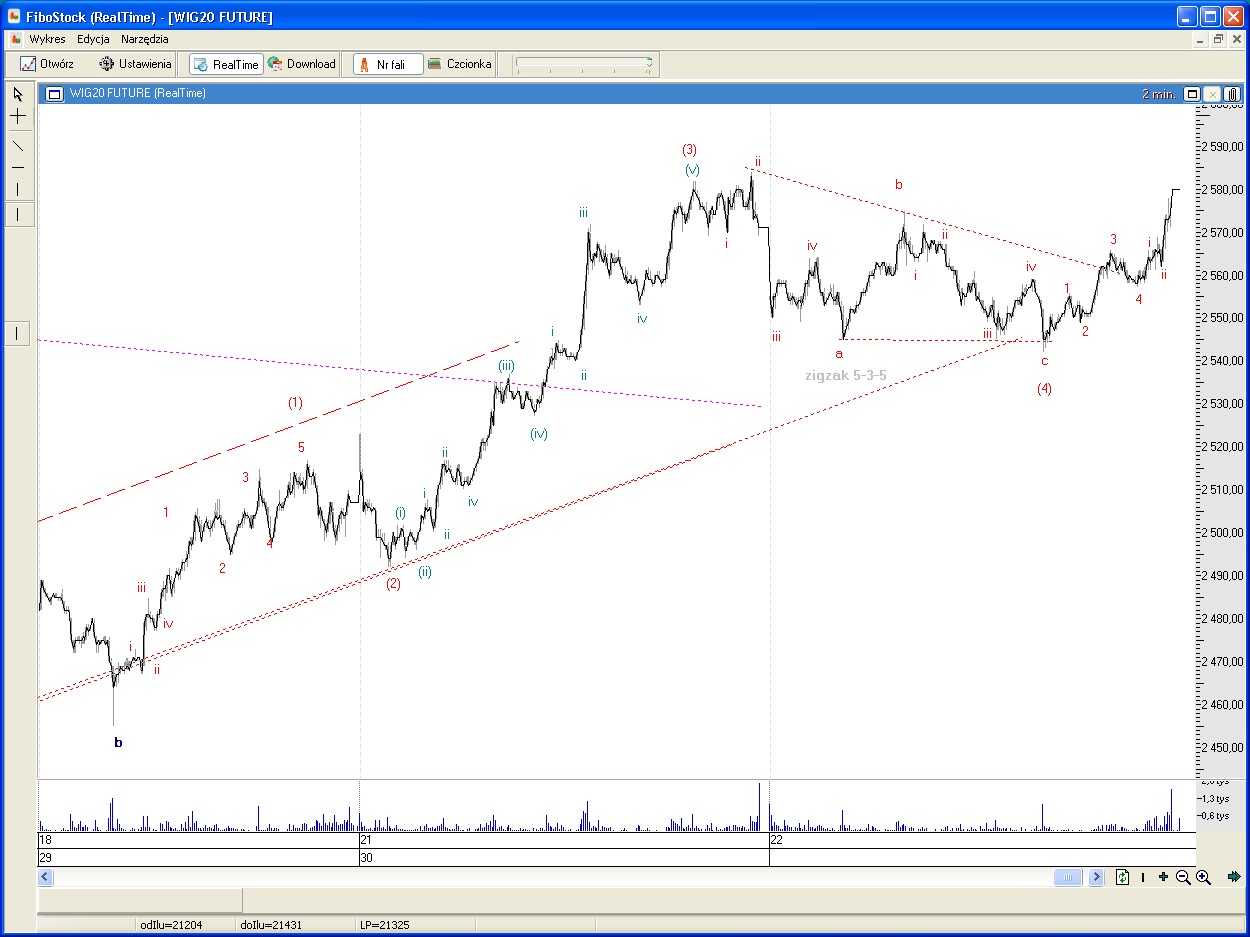Image resolution: width=1250 pixels, height=937 pixels.
Task: Click the horizontal scrollbar right arrow
Action: coord(1096,877)
